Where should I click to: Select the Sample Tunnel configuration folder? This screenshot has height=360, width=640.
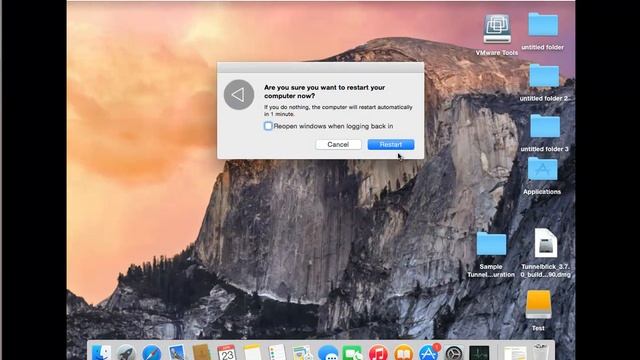point(491,244)
